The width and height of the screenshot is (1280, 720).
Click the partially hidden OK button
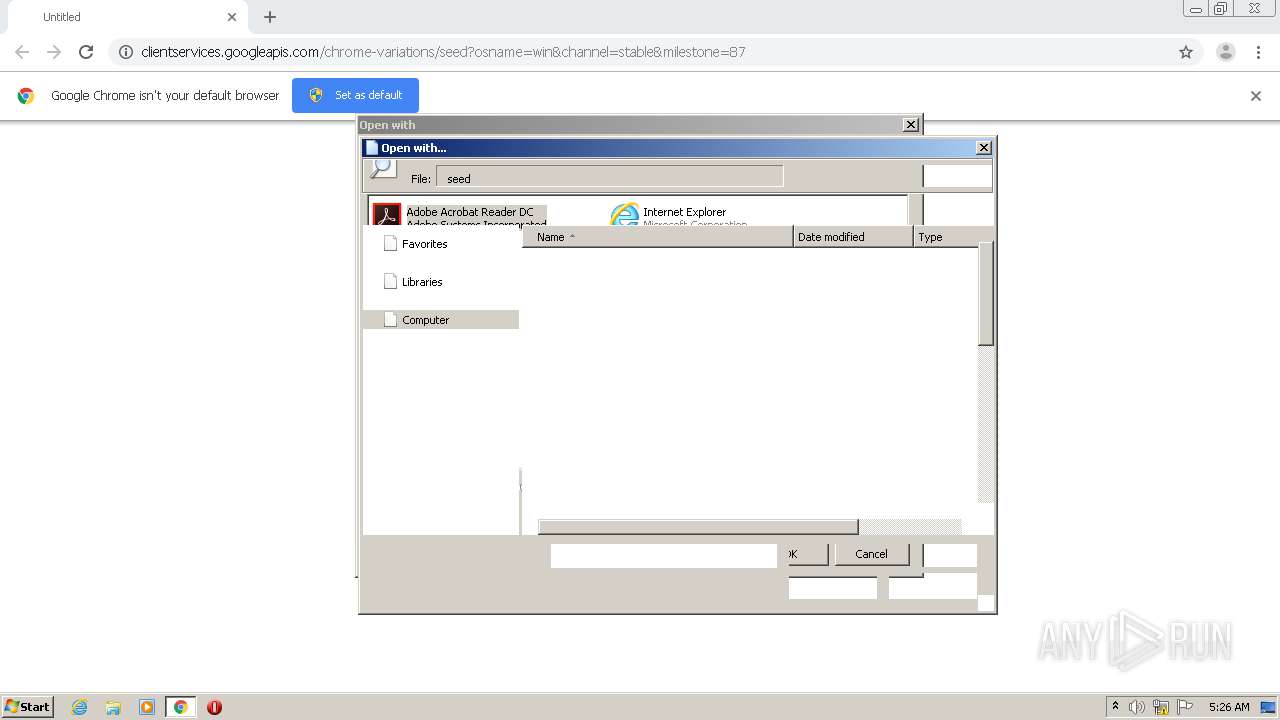[x=808, y=554]
